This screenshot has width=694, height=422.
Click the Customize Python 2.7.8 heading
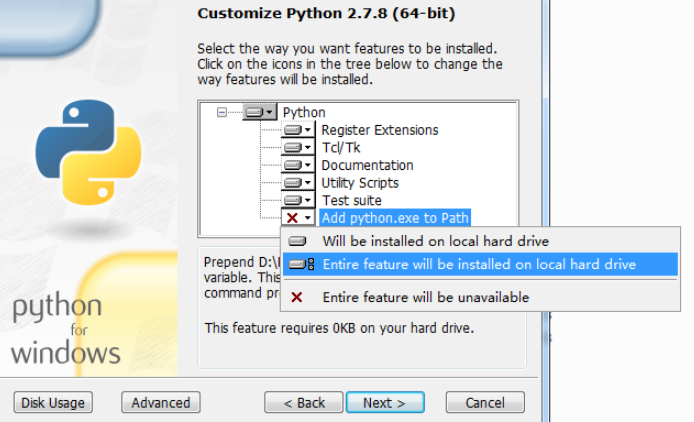pyautogui.click(x=326, y=13)
